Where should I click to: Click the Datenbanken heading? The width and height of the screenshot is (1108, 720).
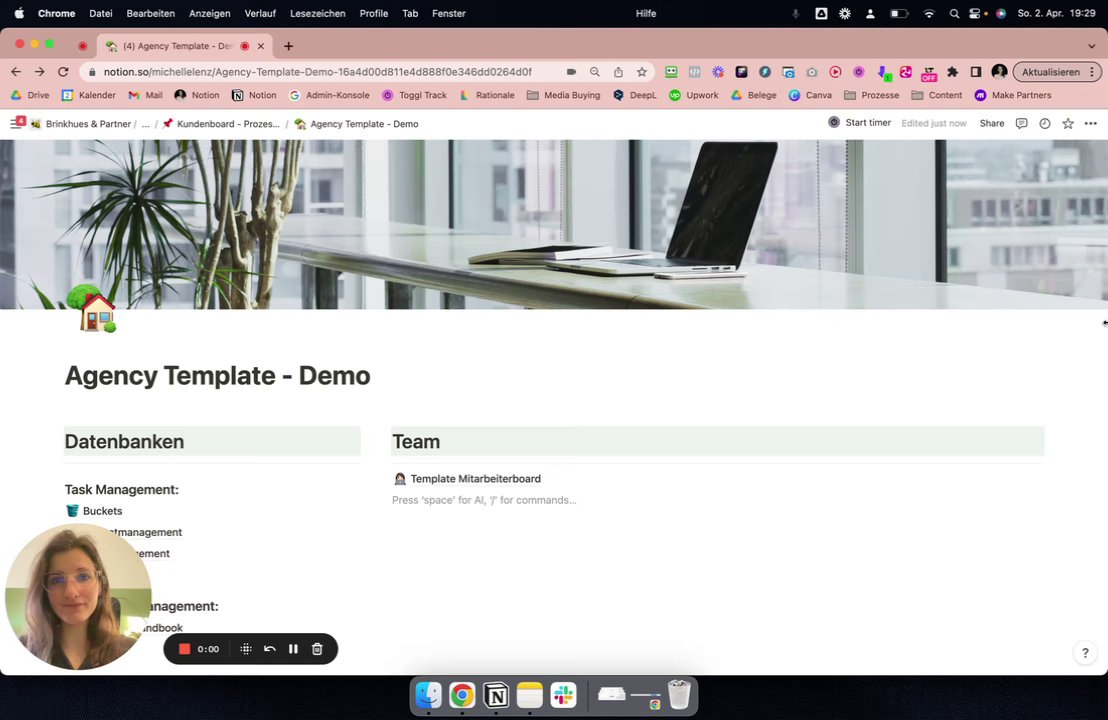124,442
